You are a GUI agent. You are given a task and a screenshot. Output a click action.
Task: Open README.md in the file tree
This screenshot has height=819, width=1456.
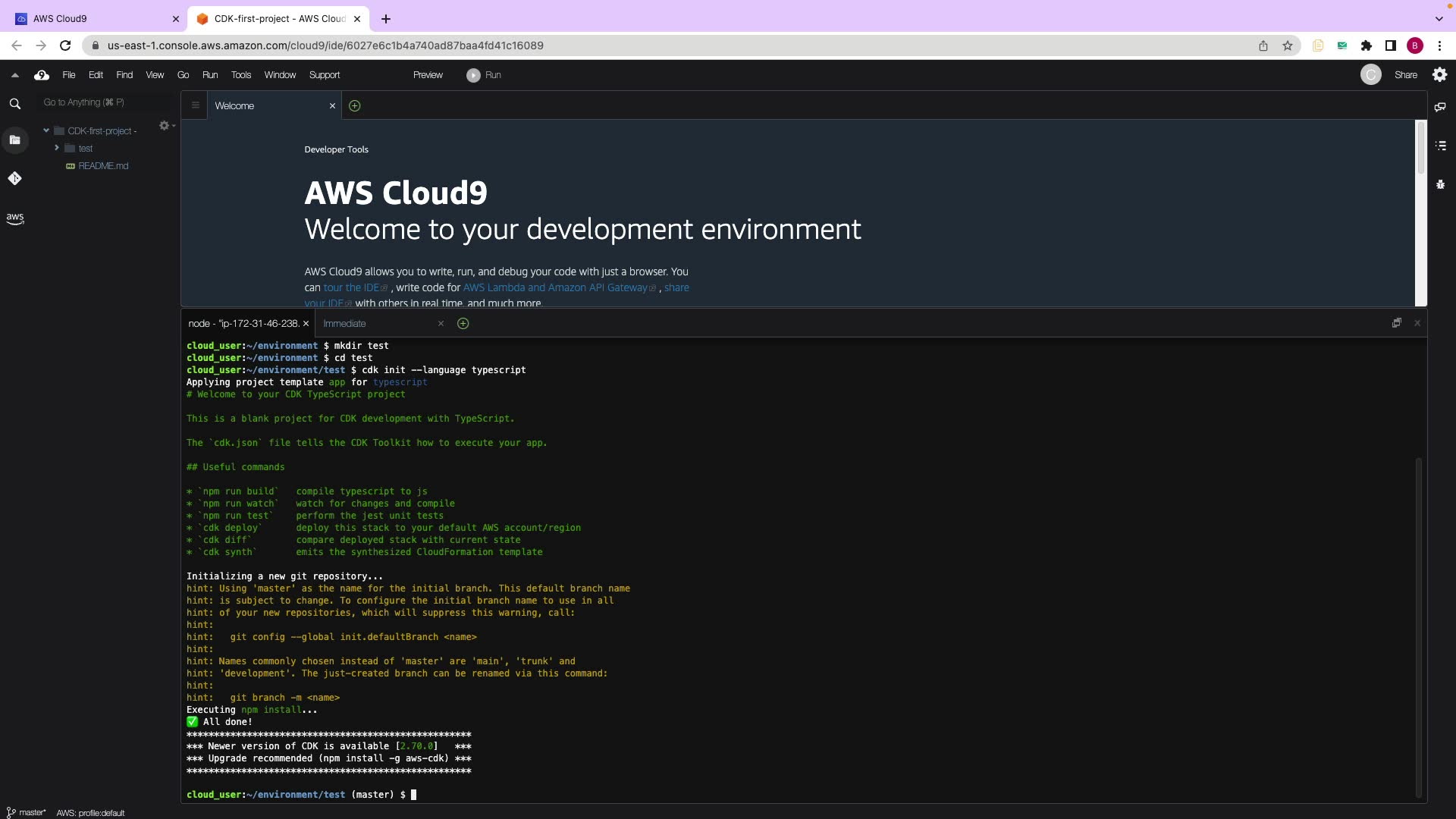point(103,166)
